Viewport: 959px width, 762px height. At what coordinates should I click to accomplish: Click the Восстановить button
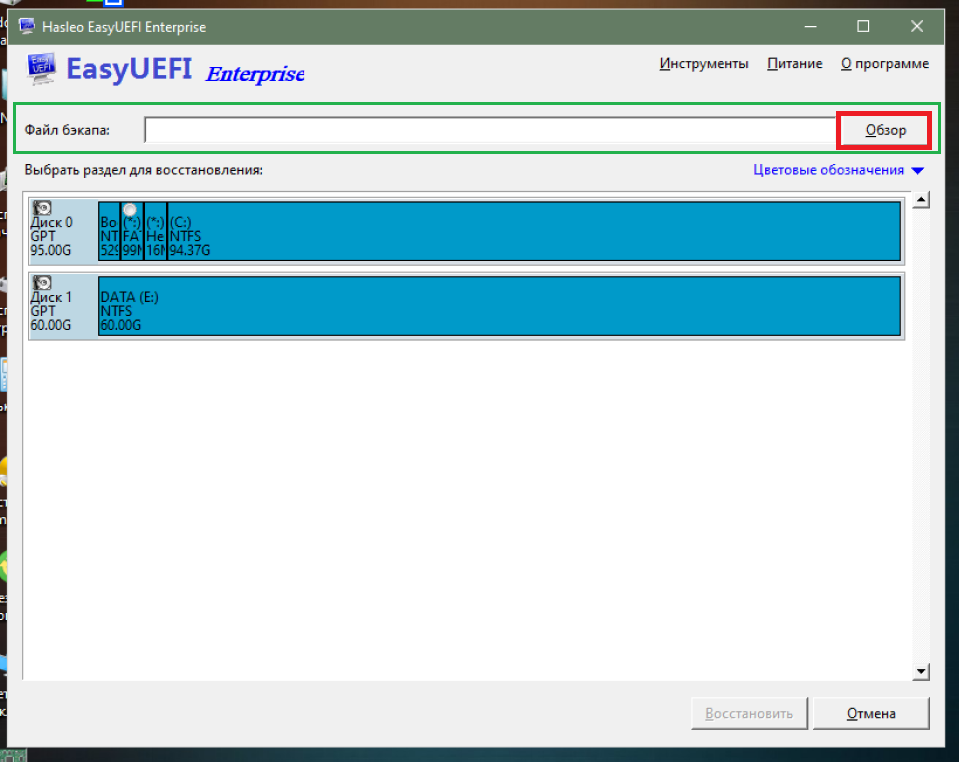[x=749, y=713]
